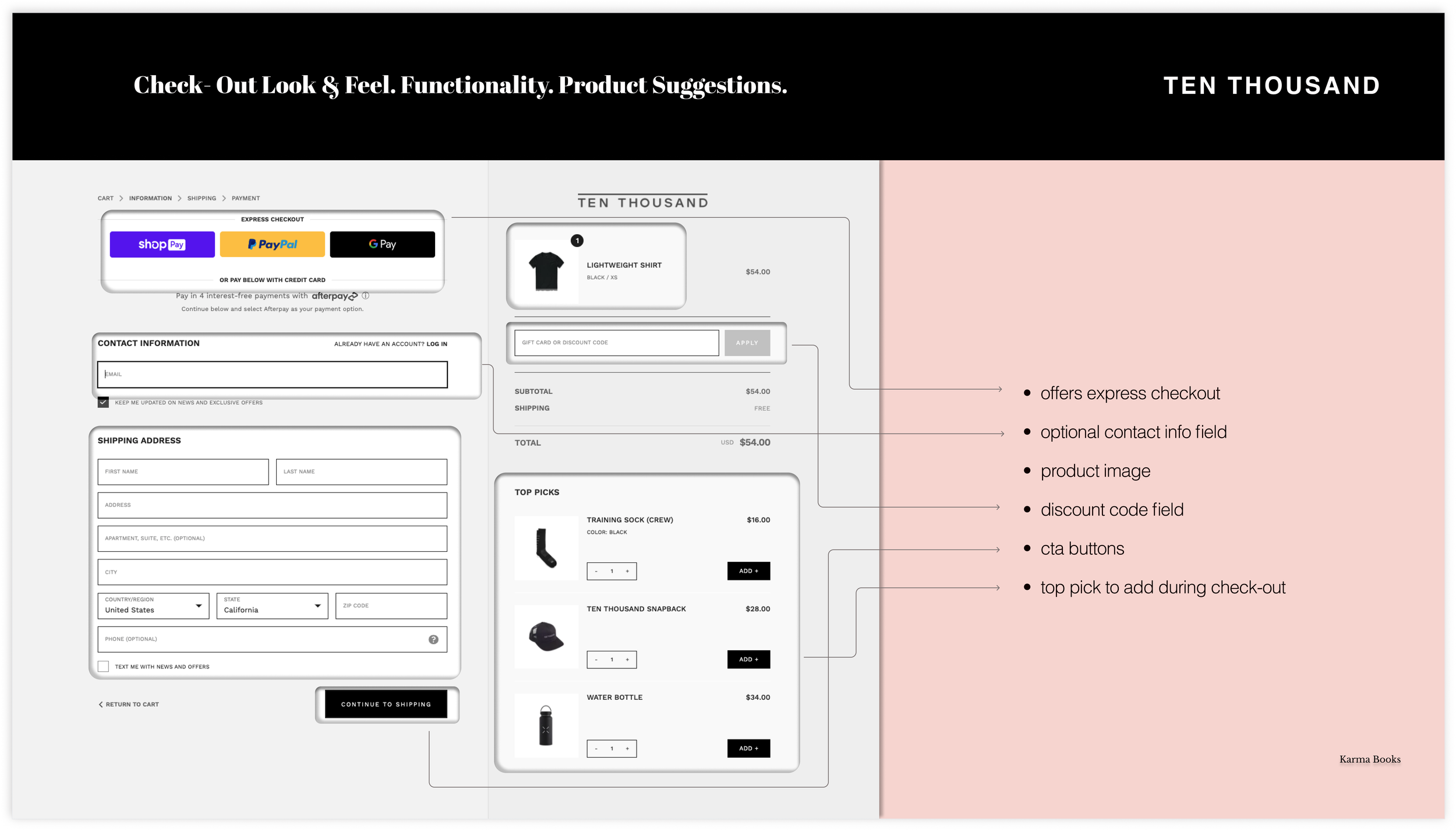Click the Apply discount button

click(x=747, y=343)
